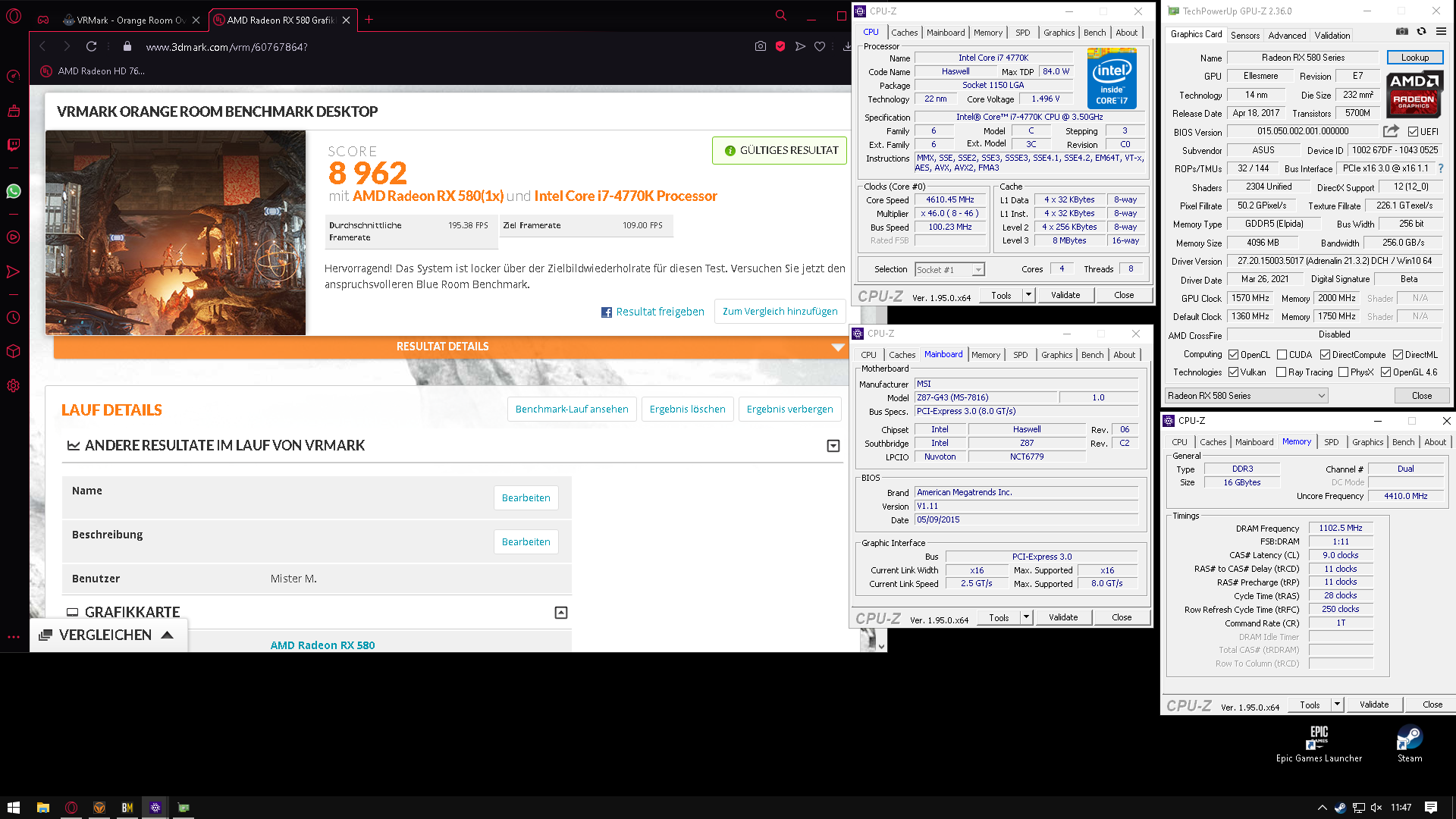
Task: Toggle the Vulkan checkbox
Action: point(1234,372)
